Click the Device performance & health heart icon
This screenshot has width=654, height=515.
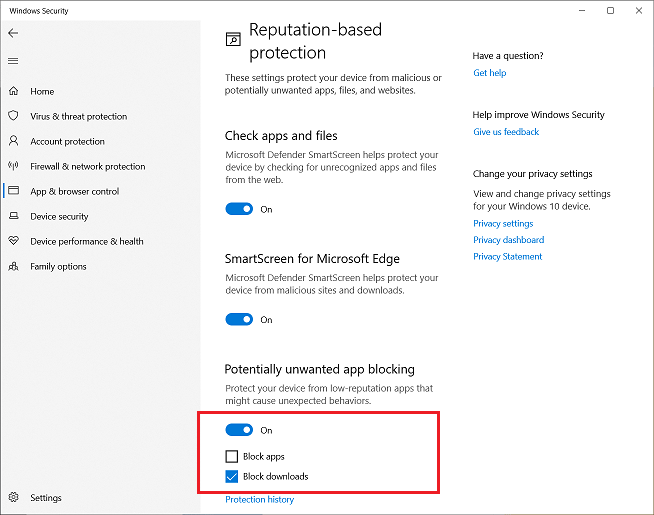[13, 241]
